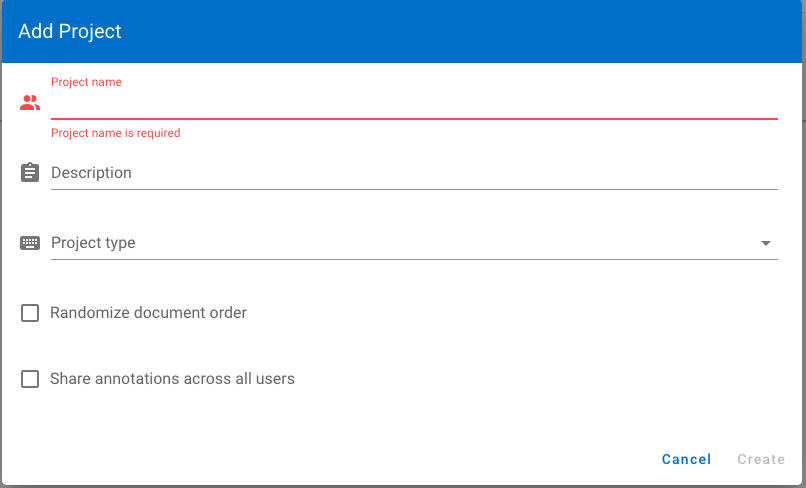Click the blue dialog header bar

click(x=402, y=31)
